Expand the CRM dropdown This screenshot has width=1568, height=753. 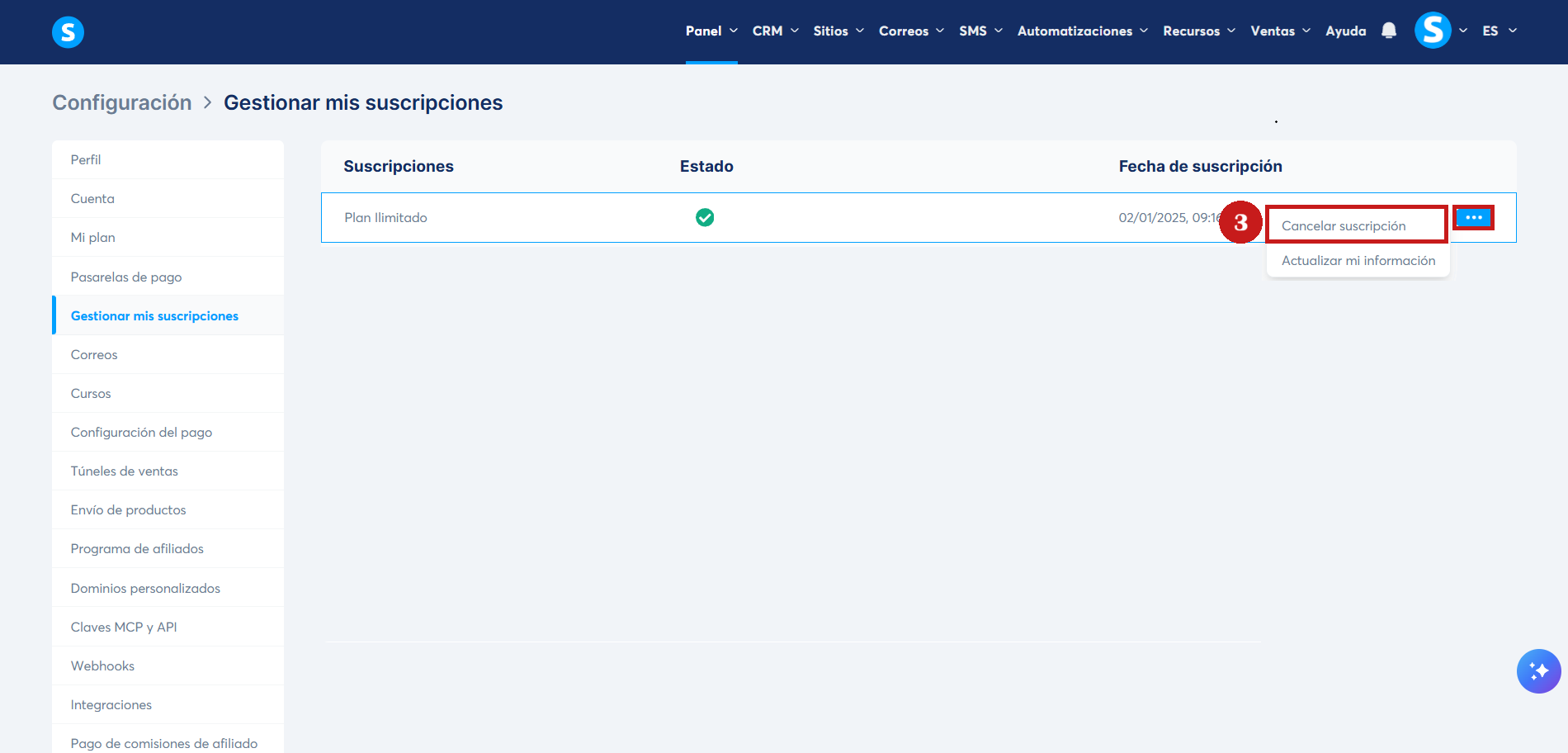coord(776,31)
